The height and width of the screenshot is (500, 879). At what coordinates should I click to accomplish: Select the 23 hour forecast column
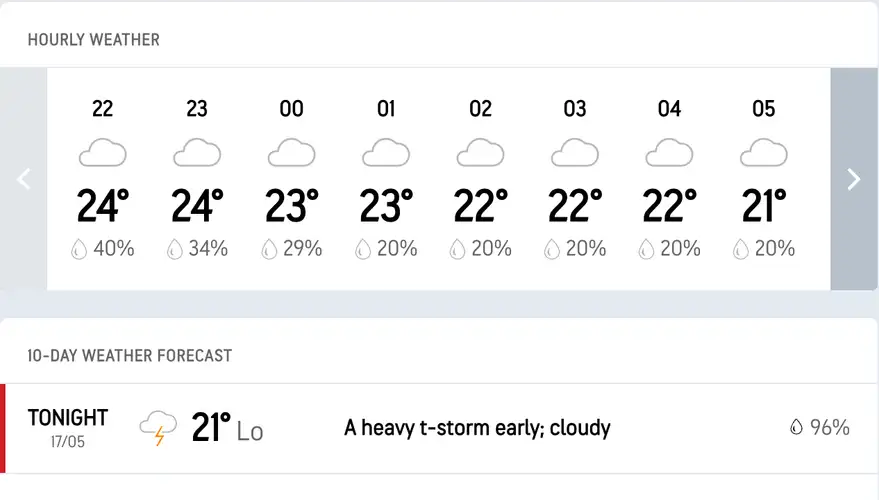click(197, 178)
